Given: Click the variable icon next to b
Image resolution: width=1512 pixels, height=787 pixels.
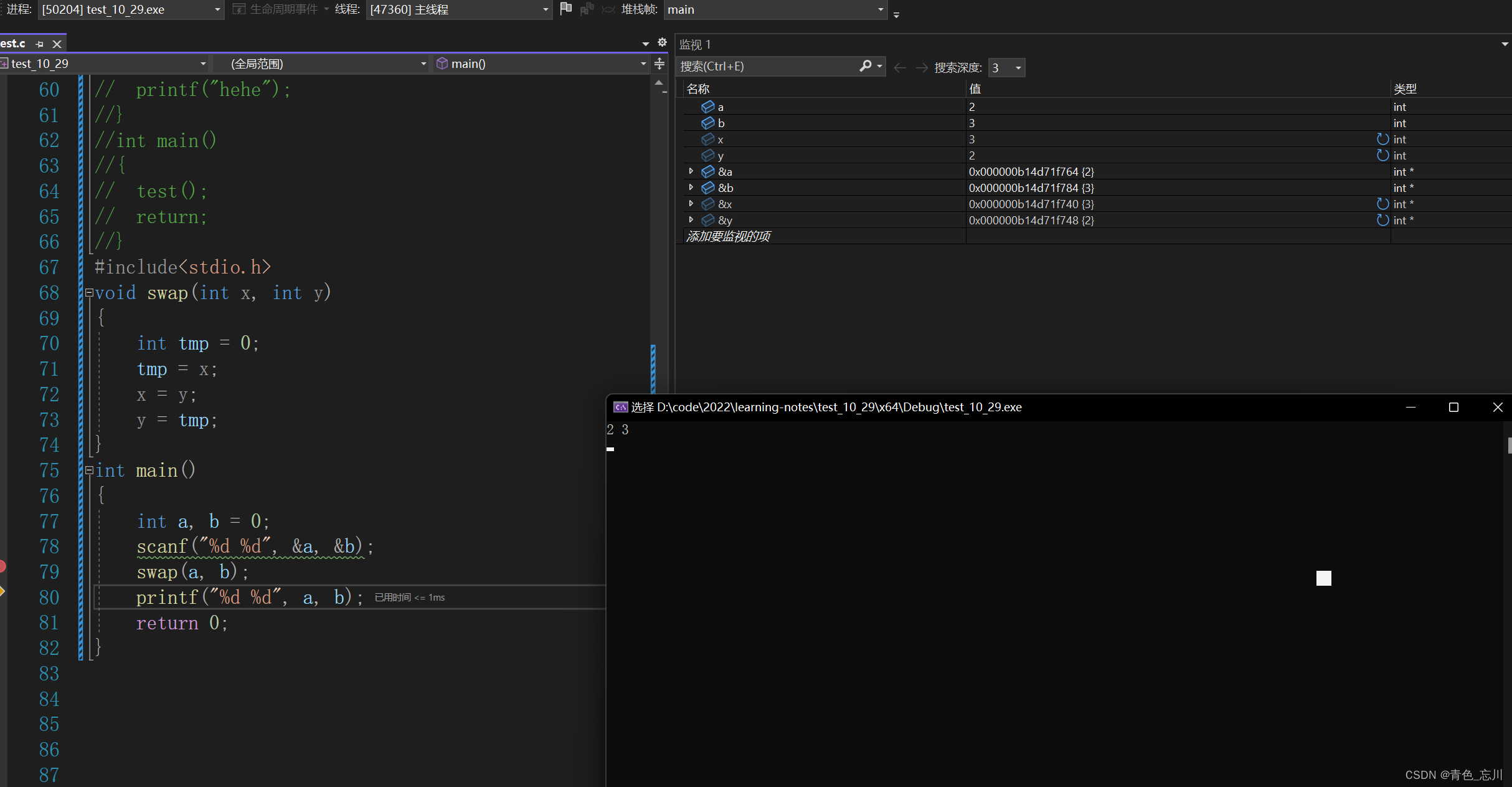Looking at the screenshot, I should 708,123.
